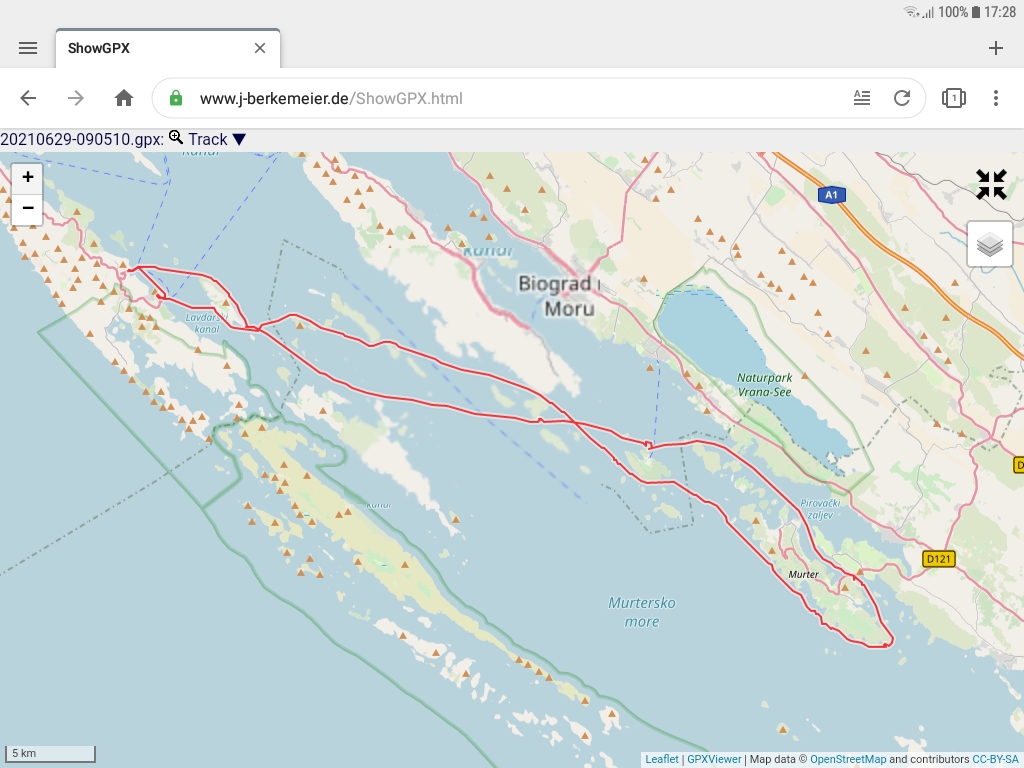
Task: Click the address bar URL field
Action: coord(500,98)
